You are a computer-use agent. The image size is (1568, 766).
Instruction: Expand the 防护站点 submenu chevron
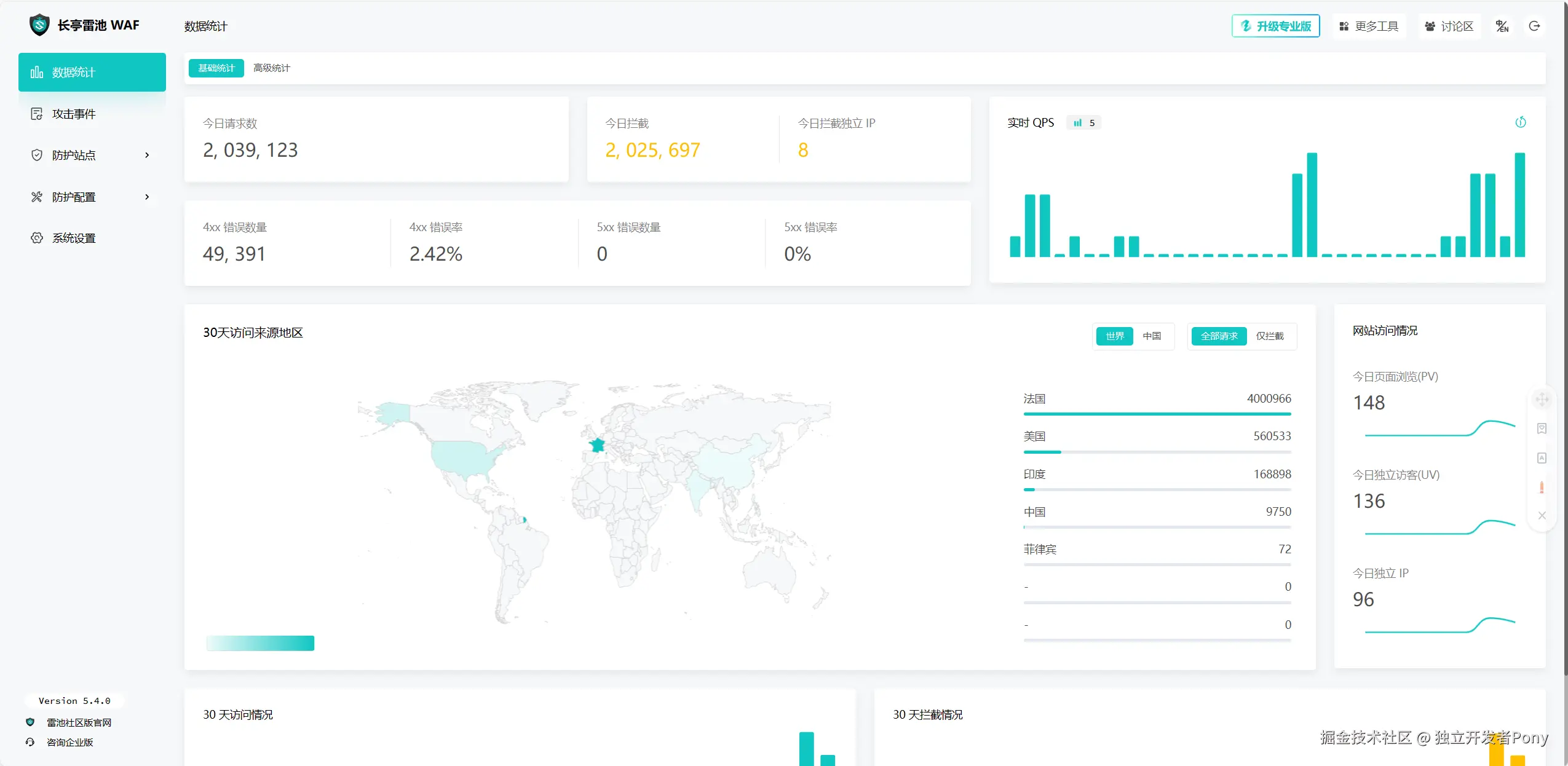click(x=147, y=155)
